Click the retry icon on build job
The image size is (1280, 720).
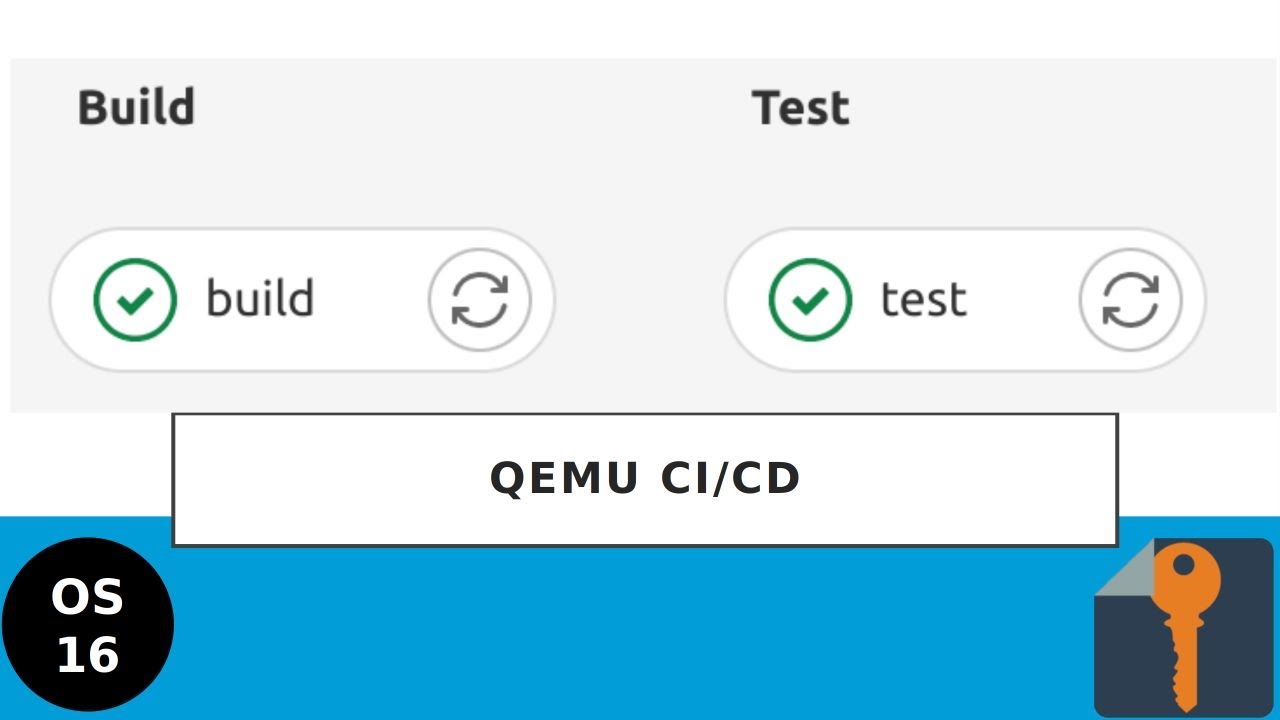pyautogui.click(x=480, y=300)
